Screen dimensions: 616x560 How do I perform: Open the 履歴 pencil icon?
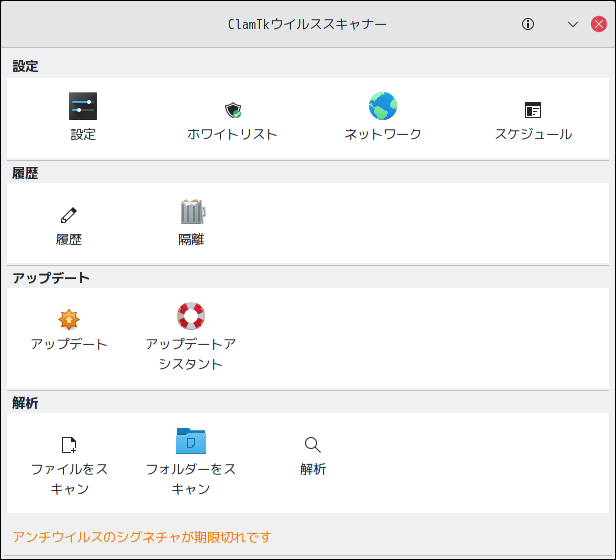click(x=69, y=215)
